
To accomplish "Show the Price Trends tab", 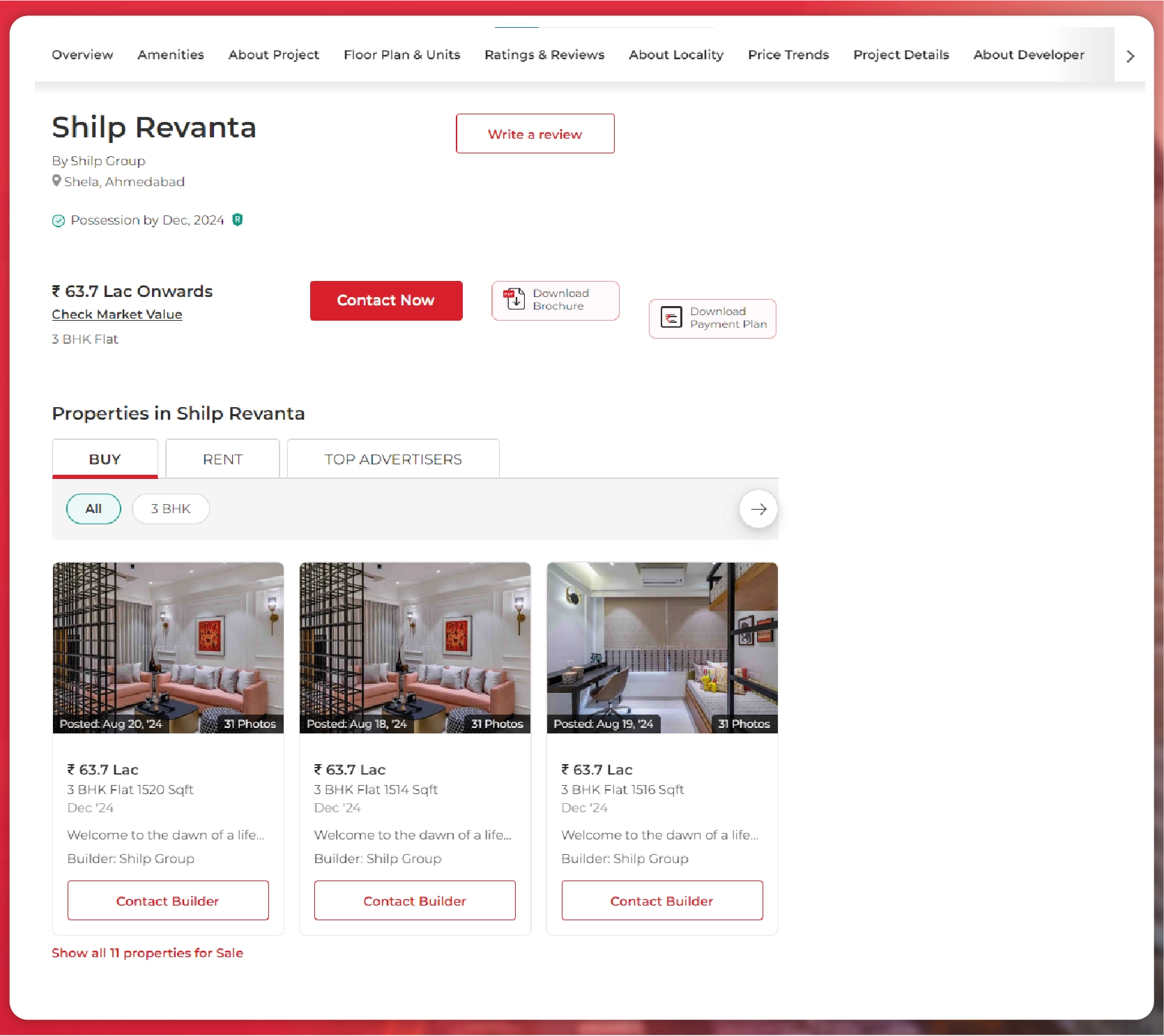I will [788, 55].
